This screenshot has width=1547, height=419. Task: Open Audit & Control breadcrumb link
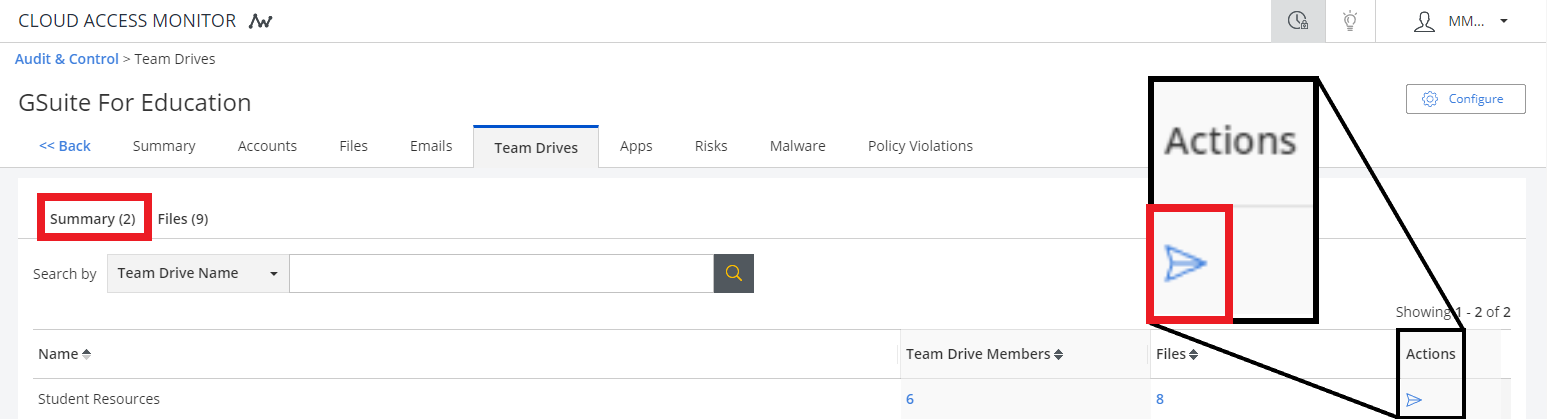pos(67,59)
